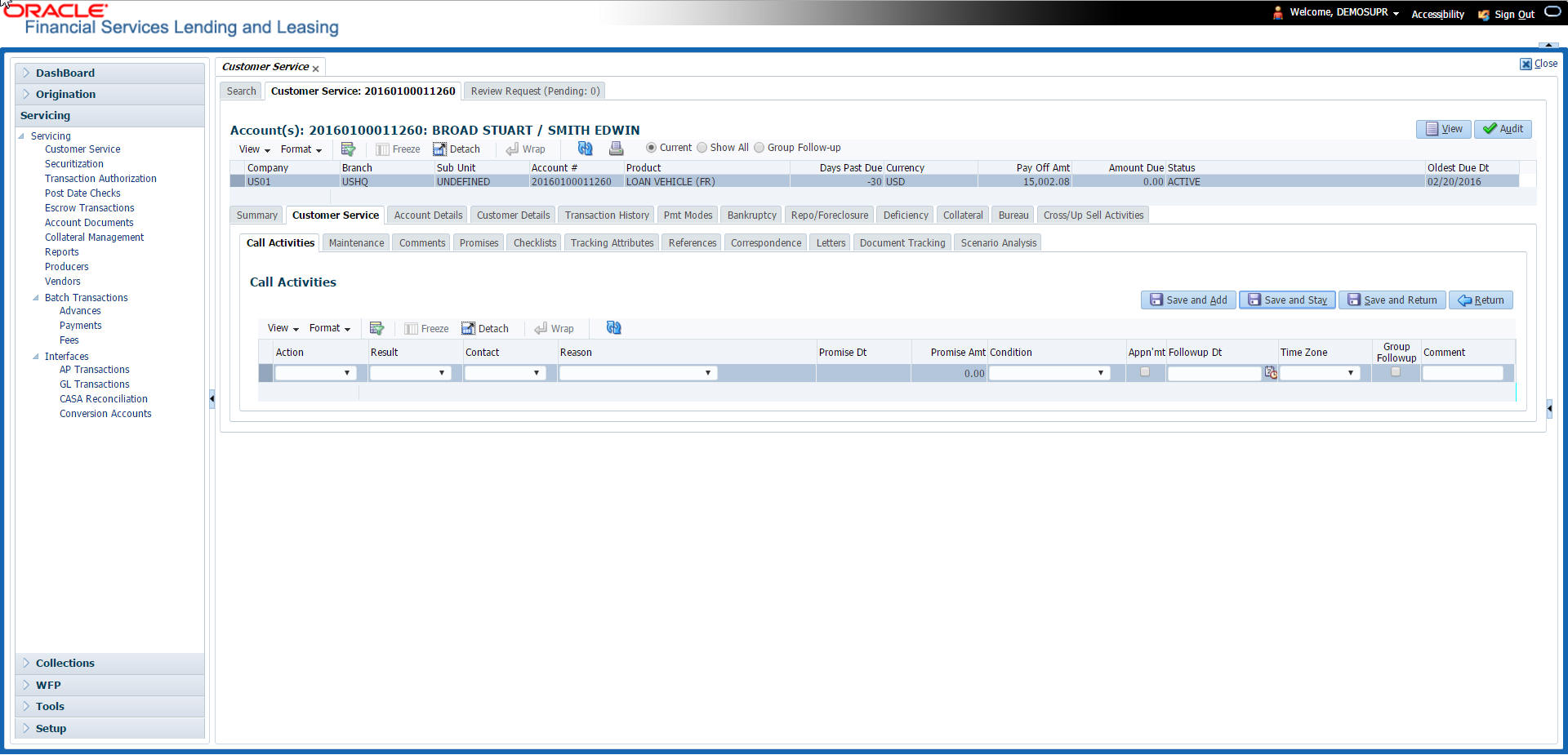Expand the Origination navigation section
Viewport: 1568px width, 755px height.
(109, 94)
